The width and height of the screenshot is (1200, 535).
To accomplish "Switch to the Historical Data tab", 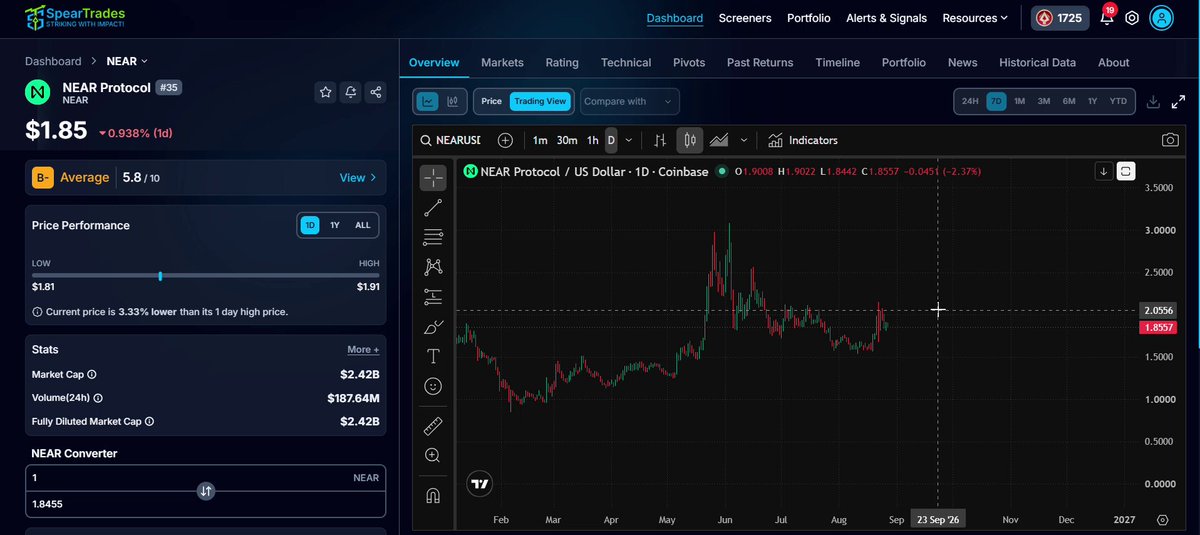I will coord(1037,62).
